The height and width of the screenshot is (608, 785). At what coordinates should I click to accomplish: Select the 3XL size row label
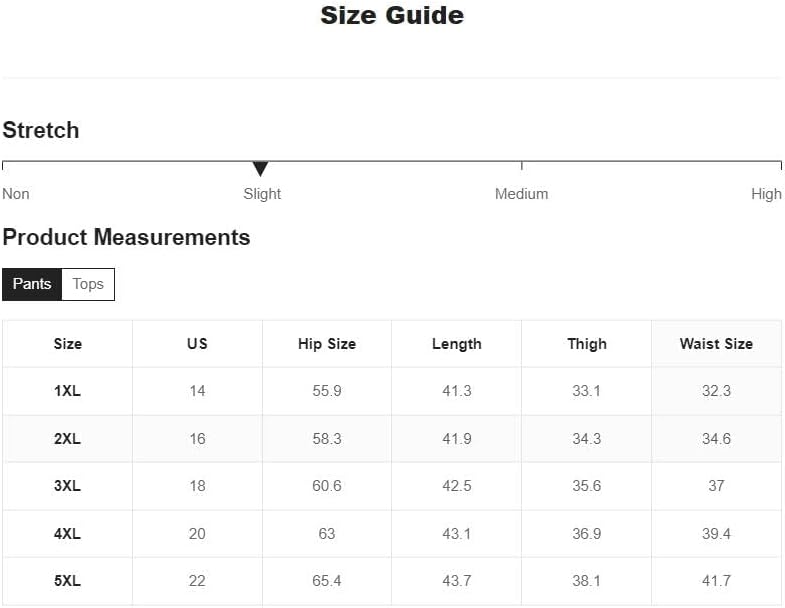click(68, 486)
